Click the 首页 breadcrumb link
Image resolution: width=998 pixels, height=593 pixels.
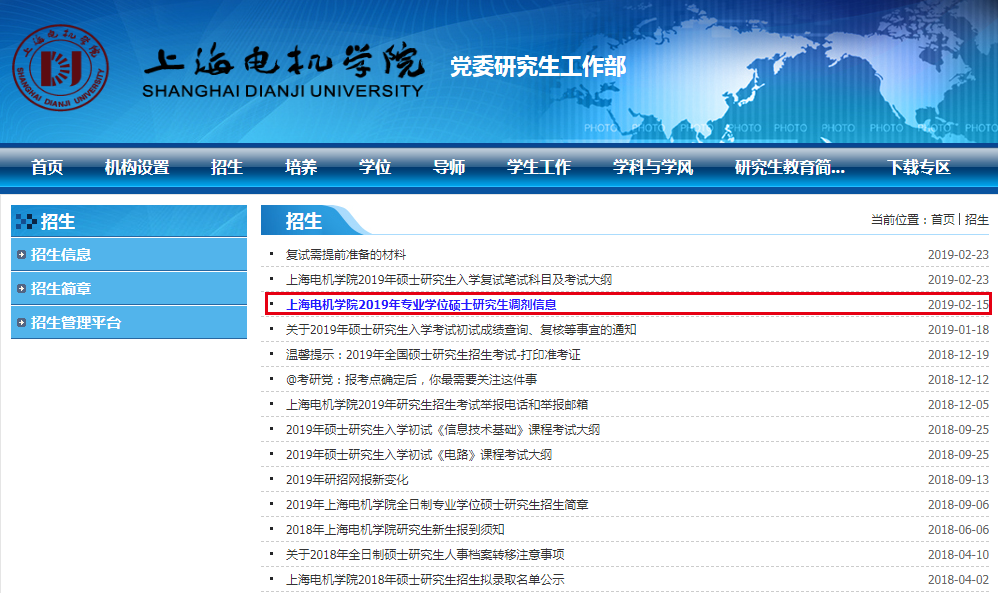pos(943,220)
